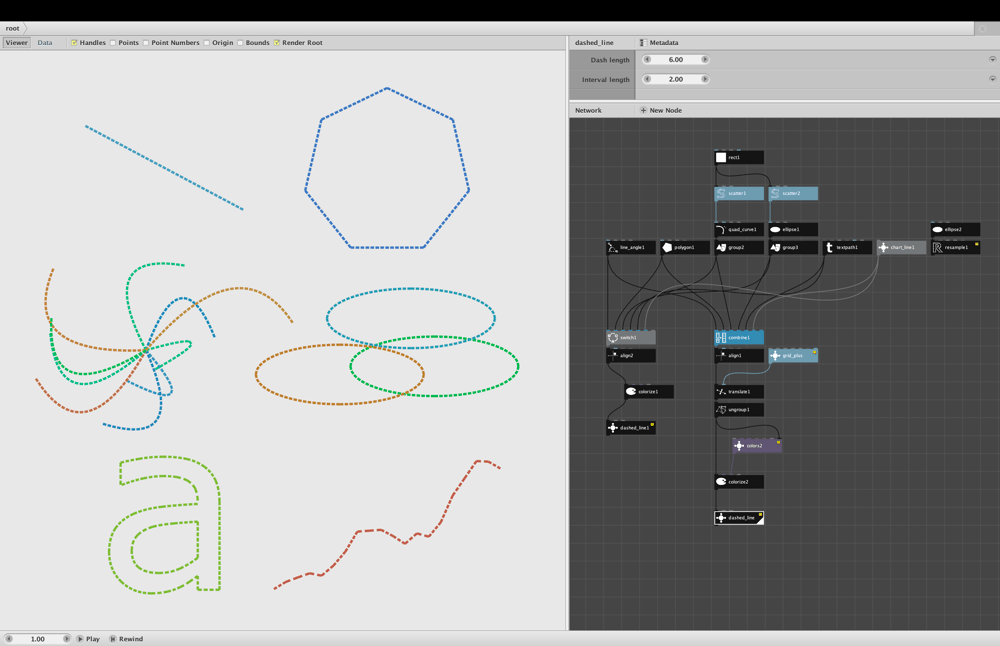Select the translate1 node
1000x646 pixels.
(739, 392)
